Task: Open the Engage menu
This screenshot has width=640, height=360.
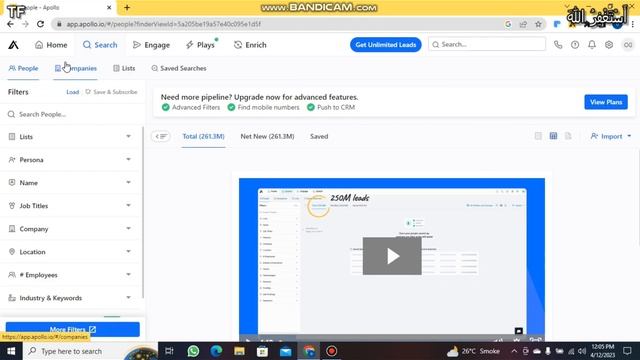Action: click(151, 45)
